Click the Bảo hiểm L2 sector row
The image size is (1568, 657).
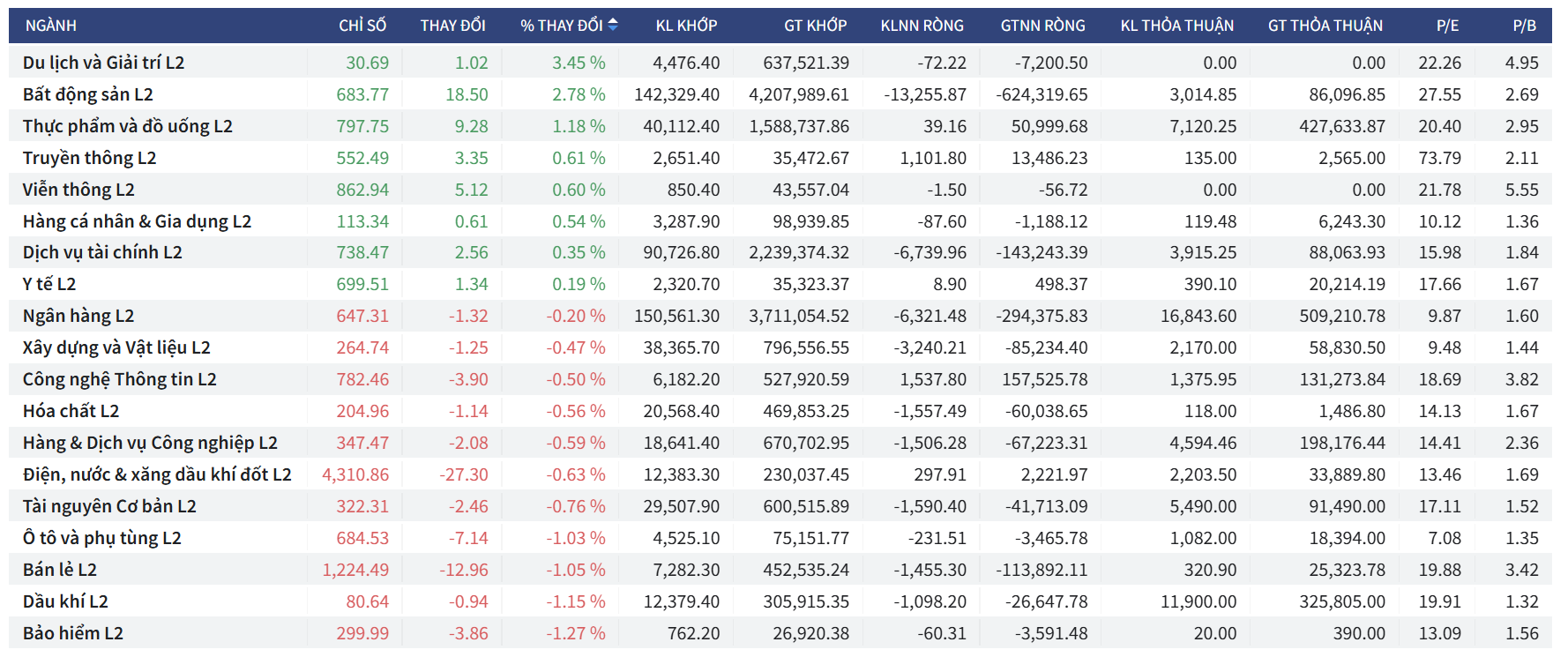[x=73, y=633]
